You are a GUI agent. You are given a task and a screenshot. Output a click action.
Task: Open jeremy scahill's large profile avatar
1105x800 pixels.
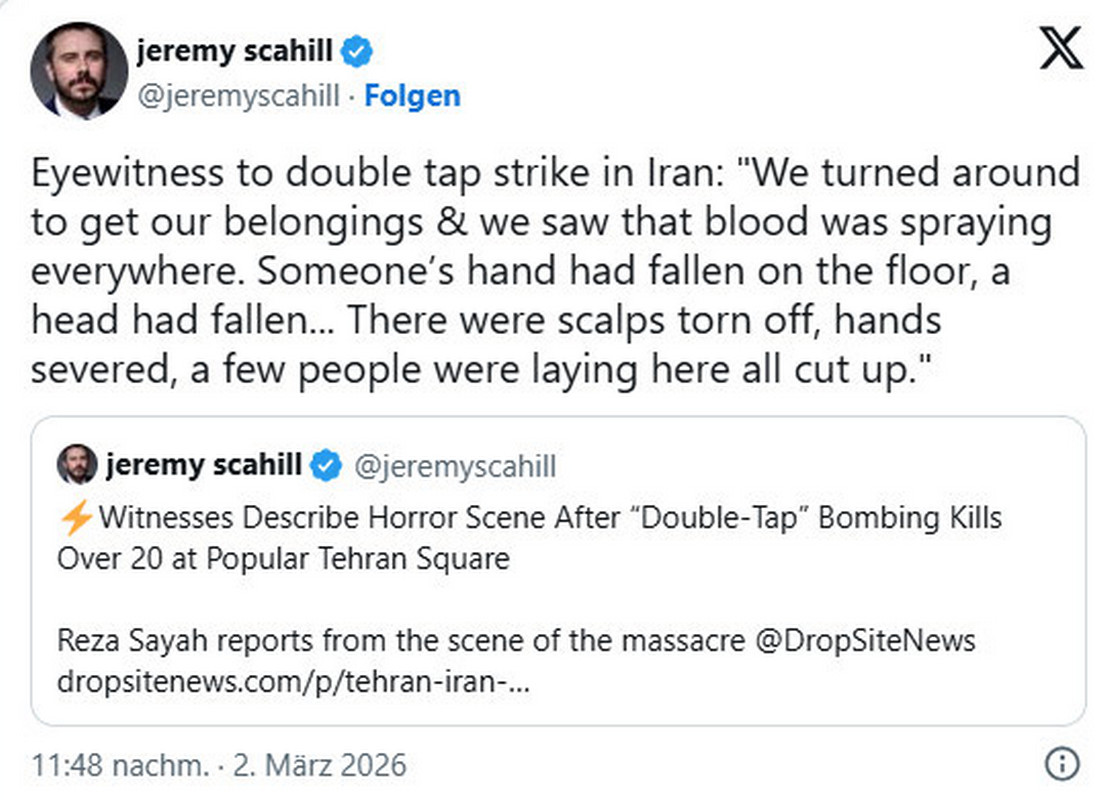(x=79, y=70)
